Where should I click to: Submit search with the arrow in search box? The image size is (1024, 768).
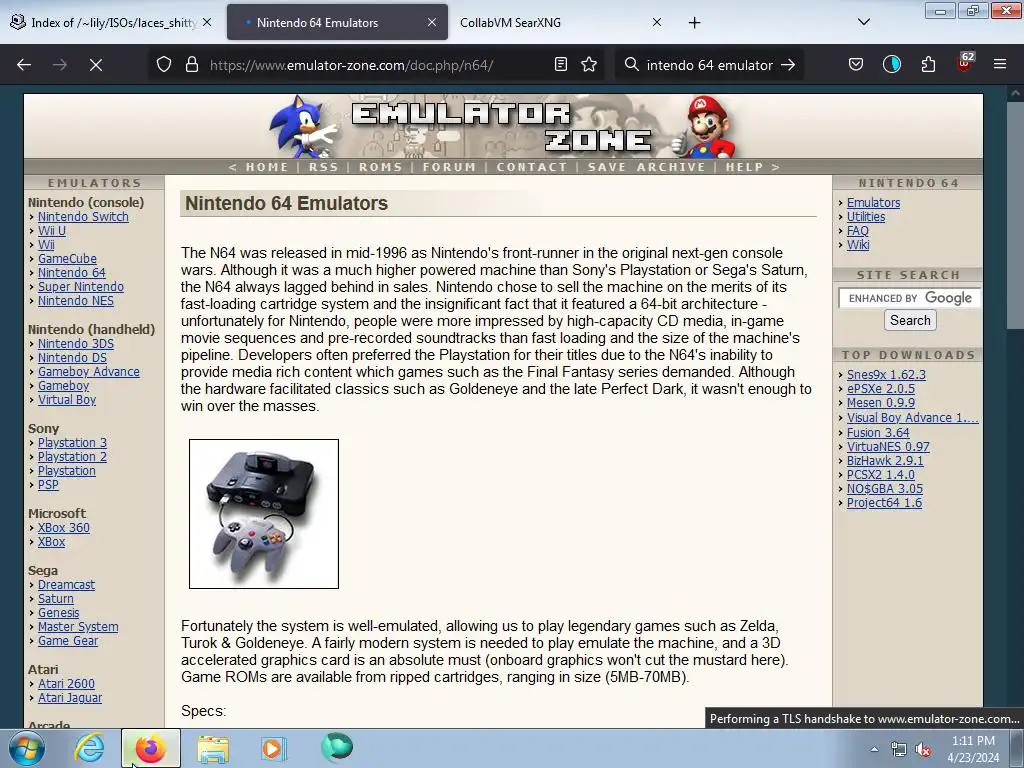pos(788,65)
